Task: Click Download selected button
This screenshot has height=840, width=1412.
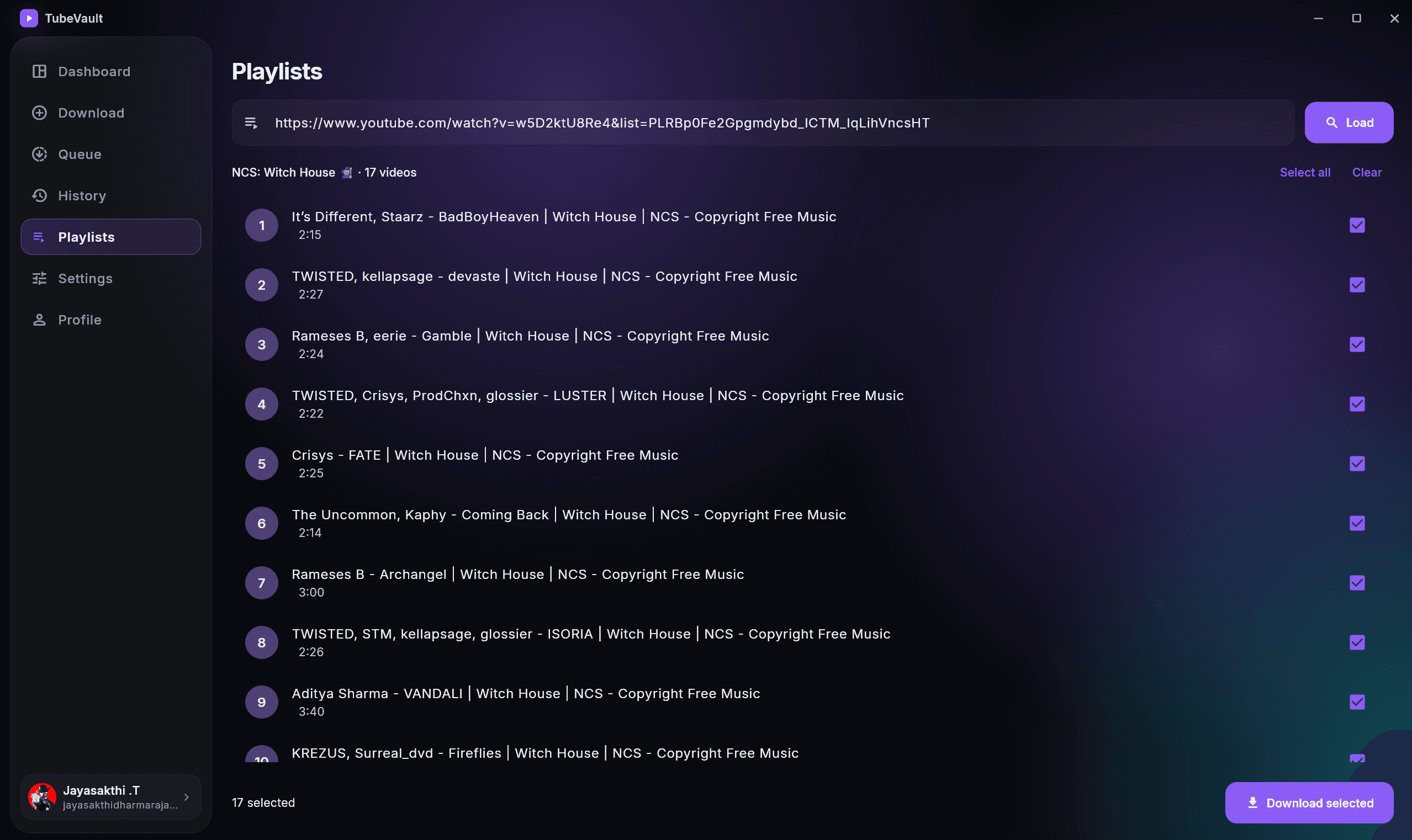Action: click(1309, 802)
